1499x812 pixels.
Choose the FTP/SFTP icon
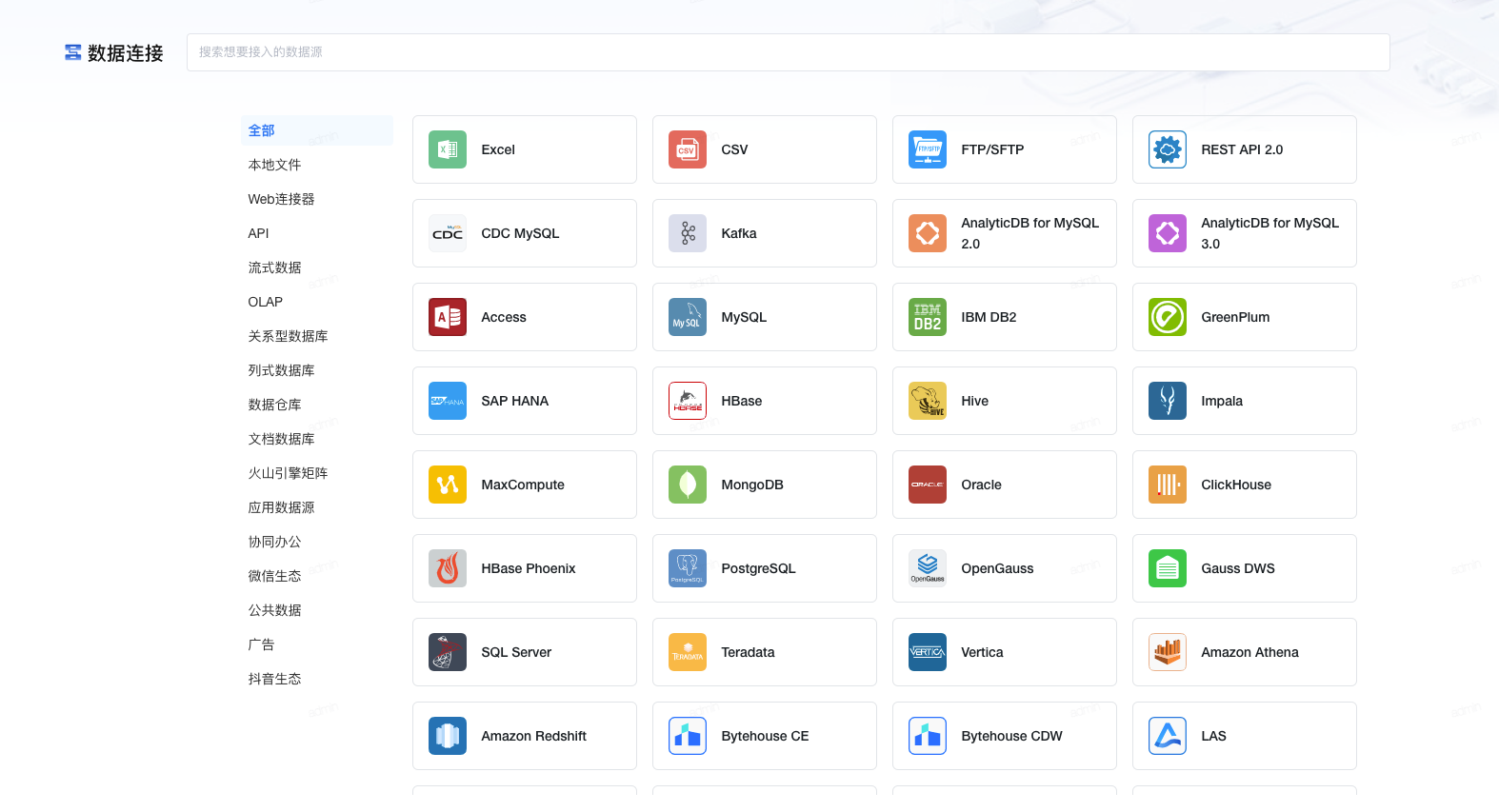point(928,149)
